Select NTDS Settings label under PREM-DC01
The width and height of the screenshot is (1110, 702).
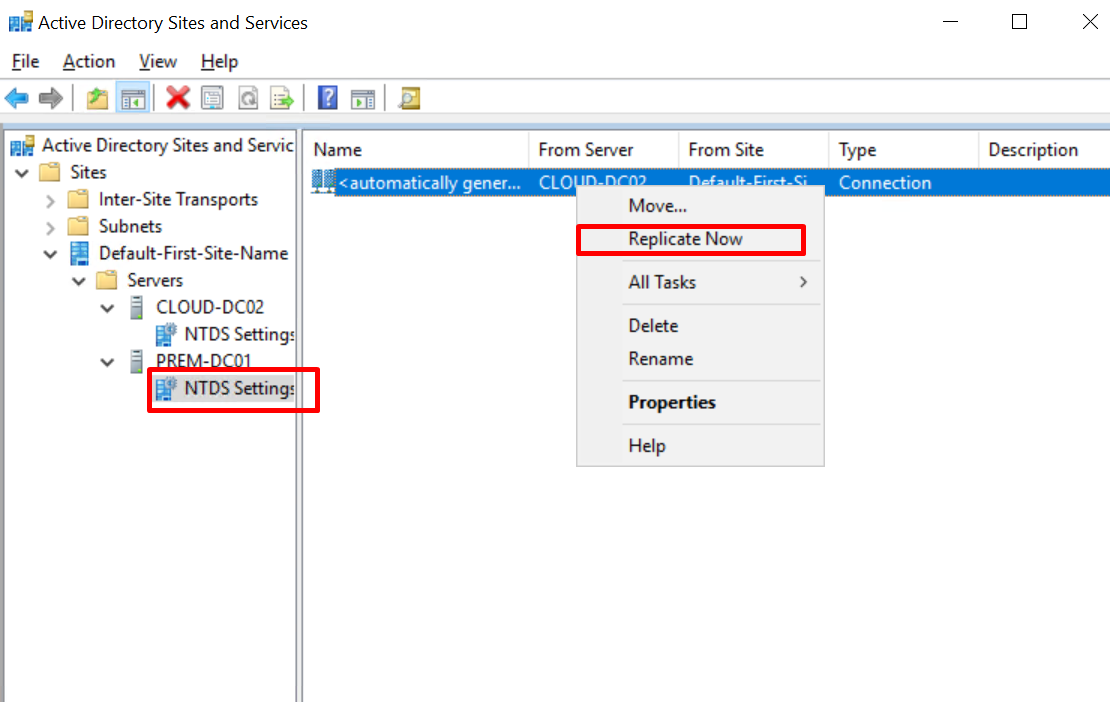[239, 389]
